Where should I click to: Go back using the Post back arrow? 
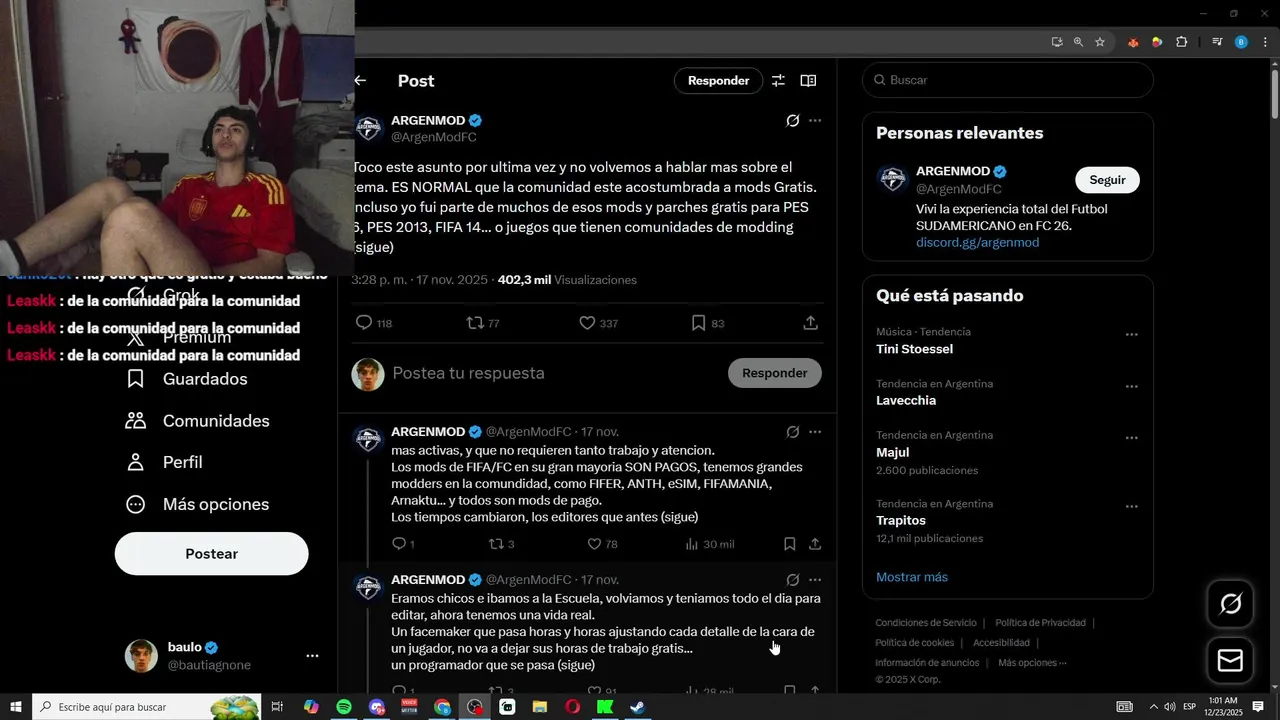pos(360,81)
